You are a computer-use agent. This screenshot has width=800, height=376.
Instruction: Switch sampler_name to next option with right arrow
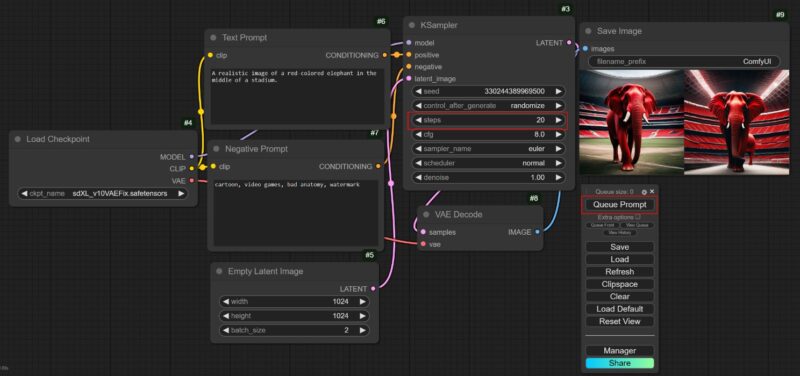coord(559,149)
